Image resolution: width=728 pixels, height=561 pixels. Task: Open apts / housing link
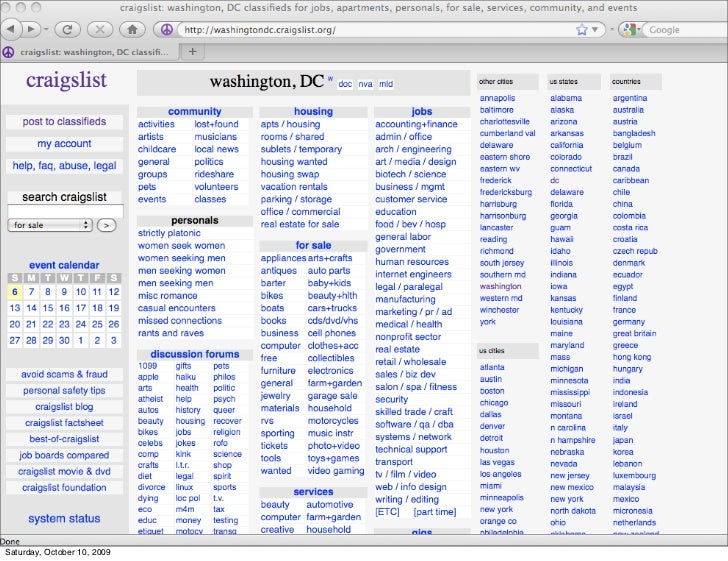tap(290, 124)
